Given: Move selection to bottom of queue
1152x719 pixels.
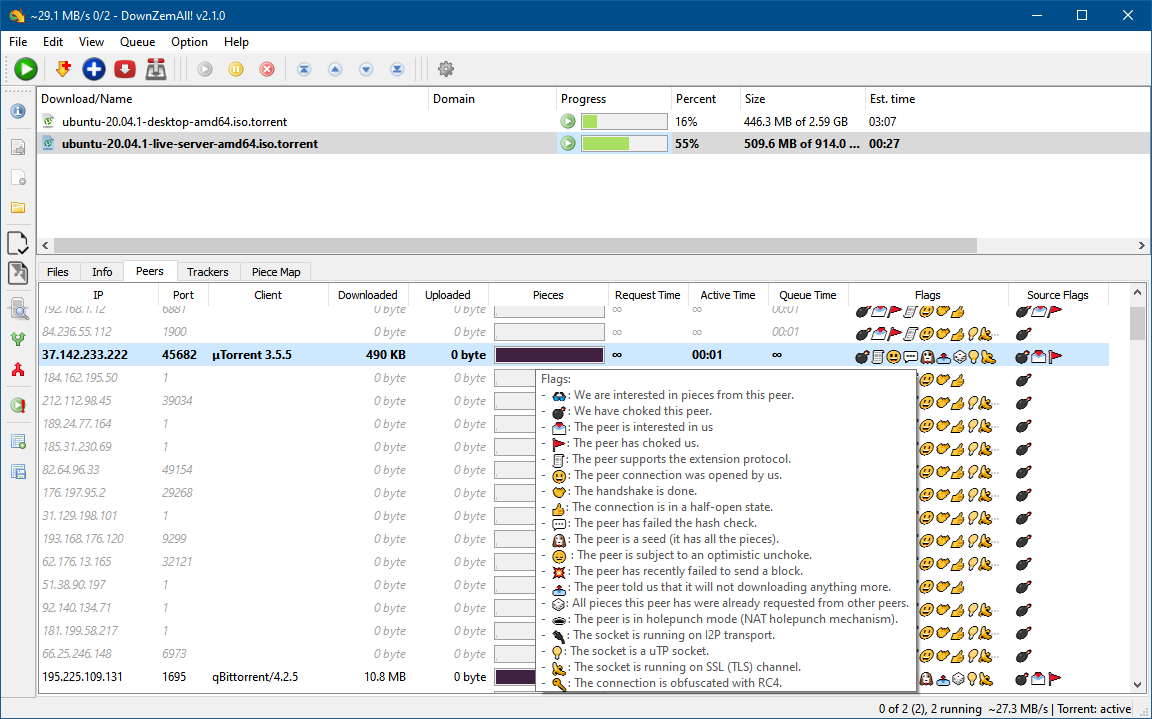Looking at the screenshot, I should click(x=397, y=69).
